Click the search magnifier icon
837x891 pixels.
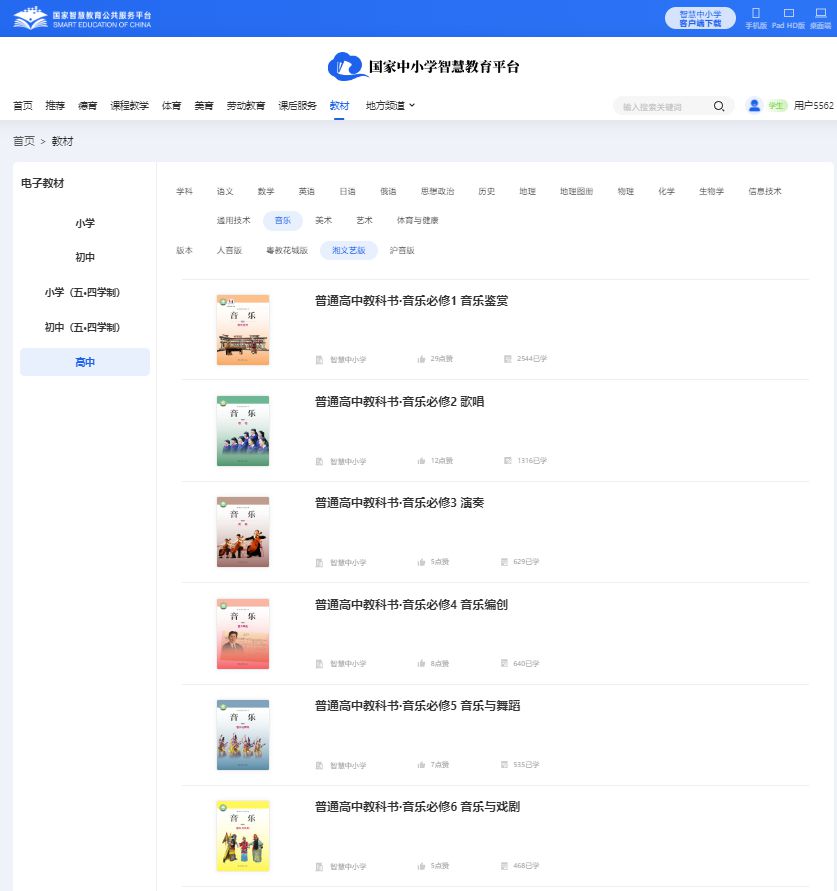tap(719, 106)
